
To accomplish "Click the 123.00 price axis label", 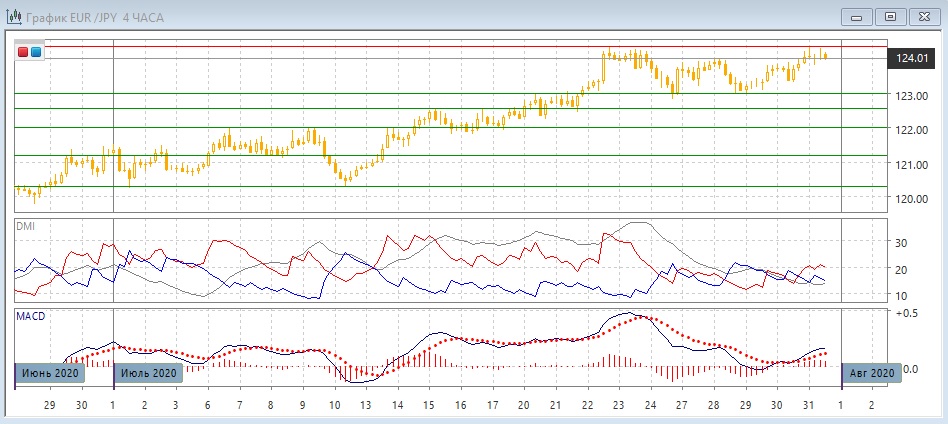I will point(910,96).
